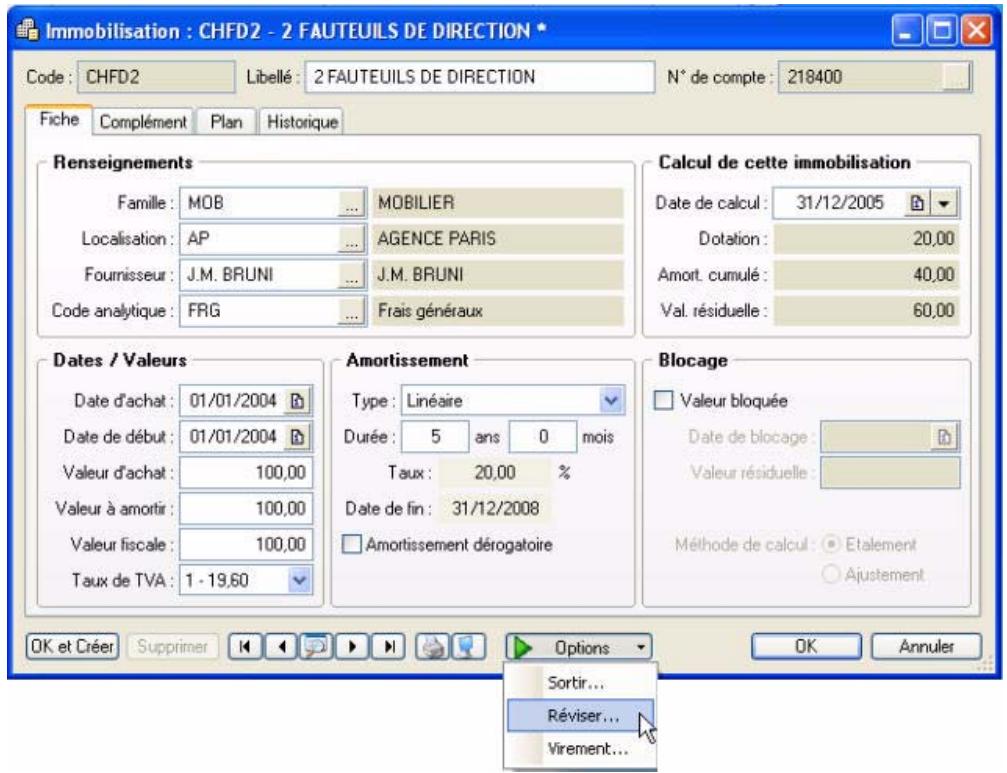1007x773 pixels.
Task: Choose Sortir... from Options menu
Action: [x=581, y=682]
